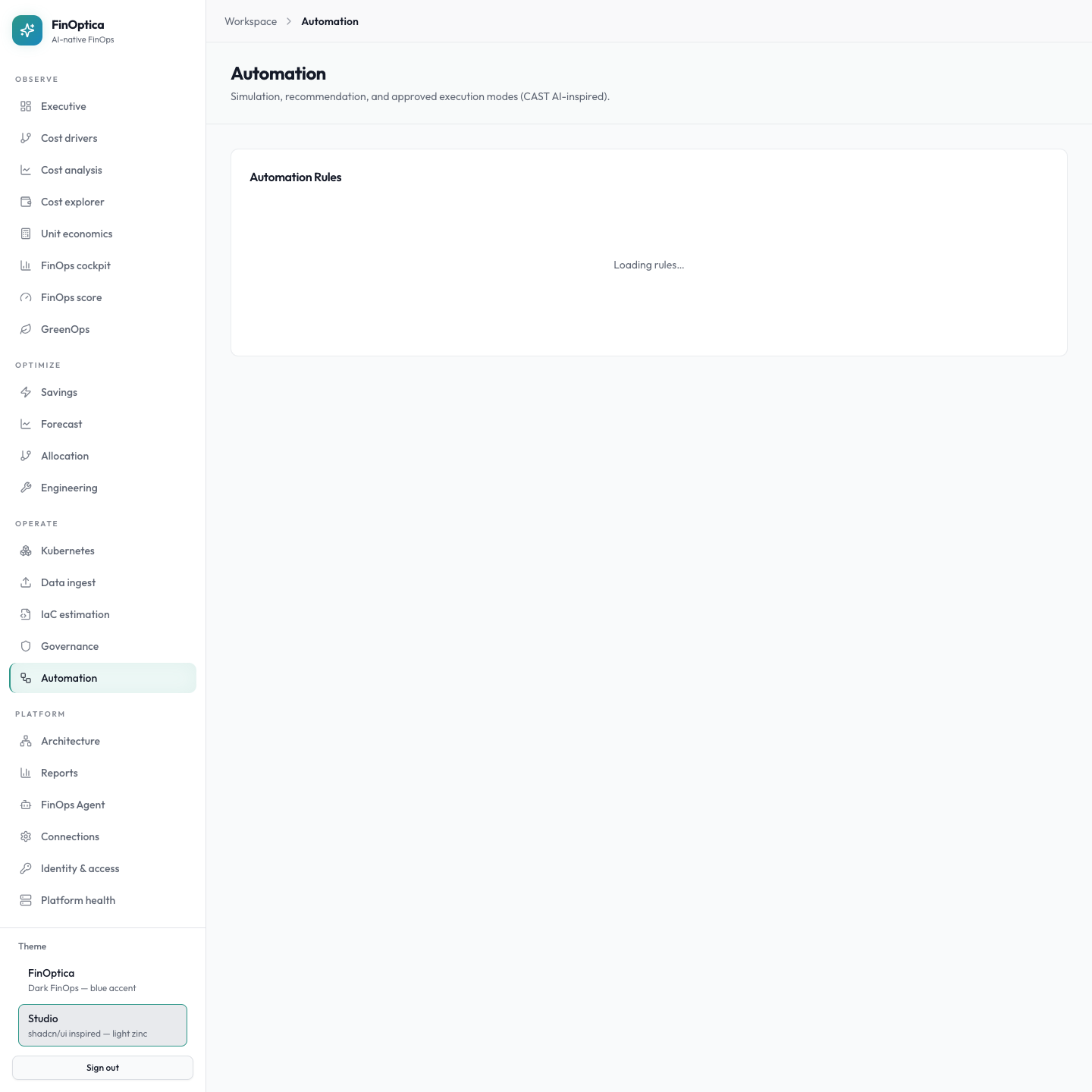Click the Cost explorer wallet icon
1092x1092 pixels.
pyautogui.click(x=26, y=202)
